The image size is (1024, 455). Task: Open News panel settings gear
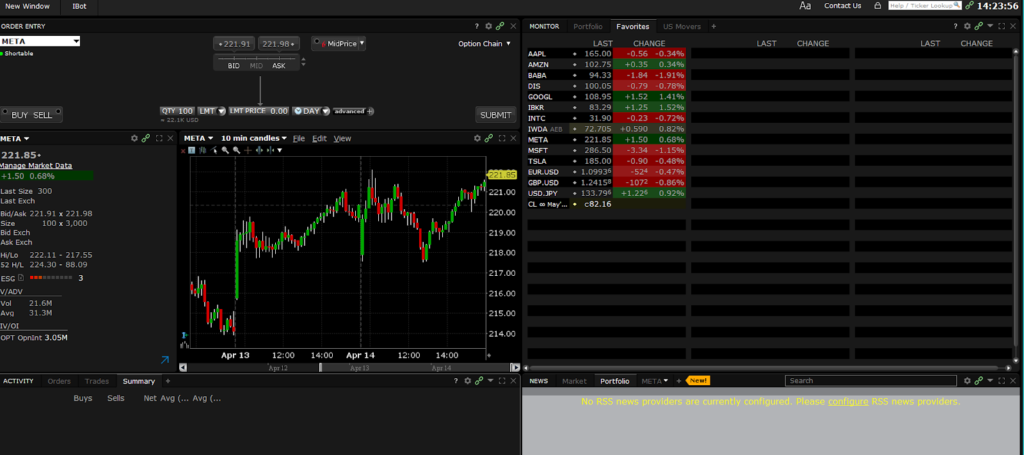point(967,381)
